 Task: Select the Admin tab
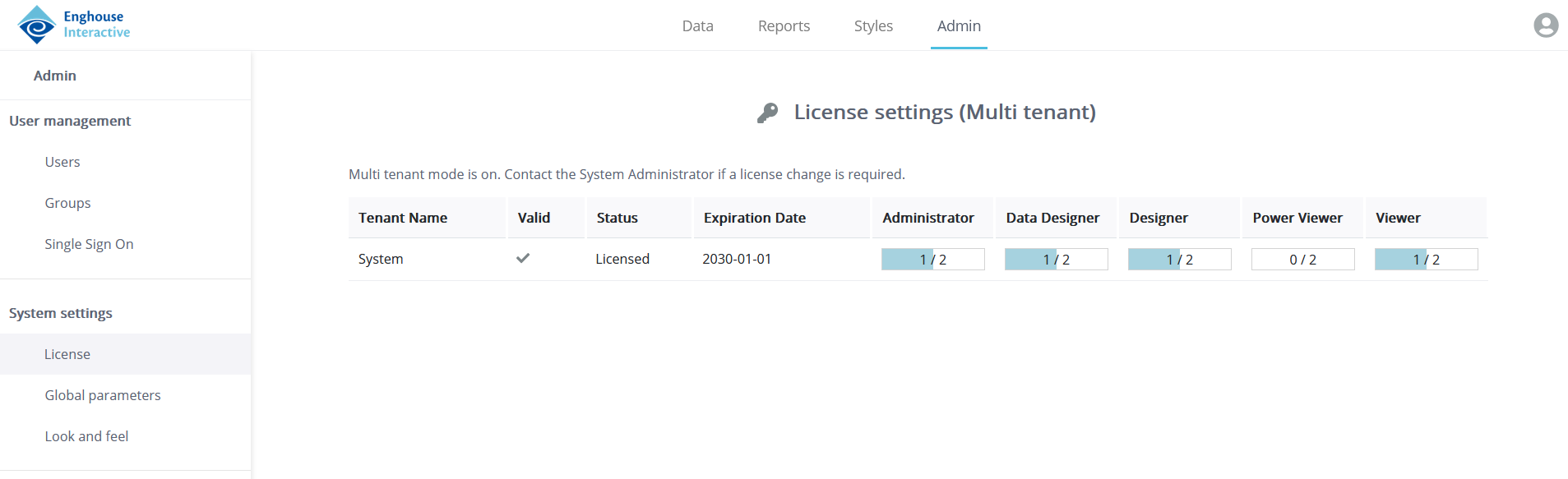coord(959,26)
